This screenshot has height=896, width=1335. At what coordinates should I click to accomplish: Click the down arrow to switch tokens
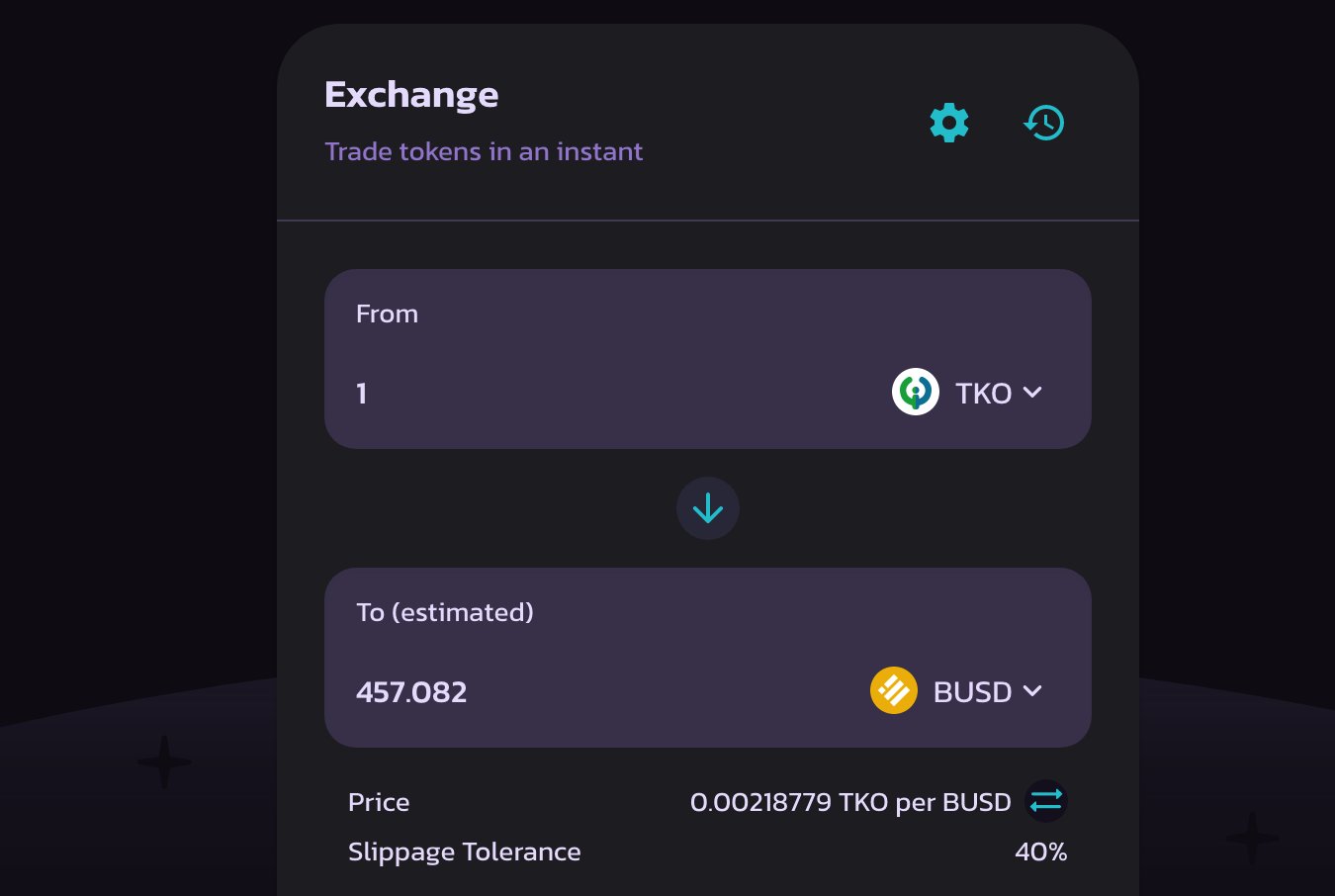click(x=708, y=508)
